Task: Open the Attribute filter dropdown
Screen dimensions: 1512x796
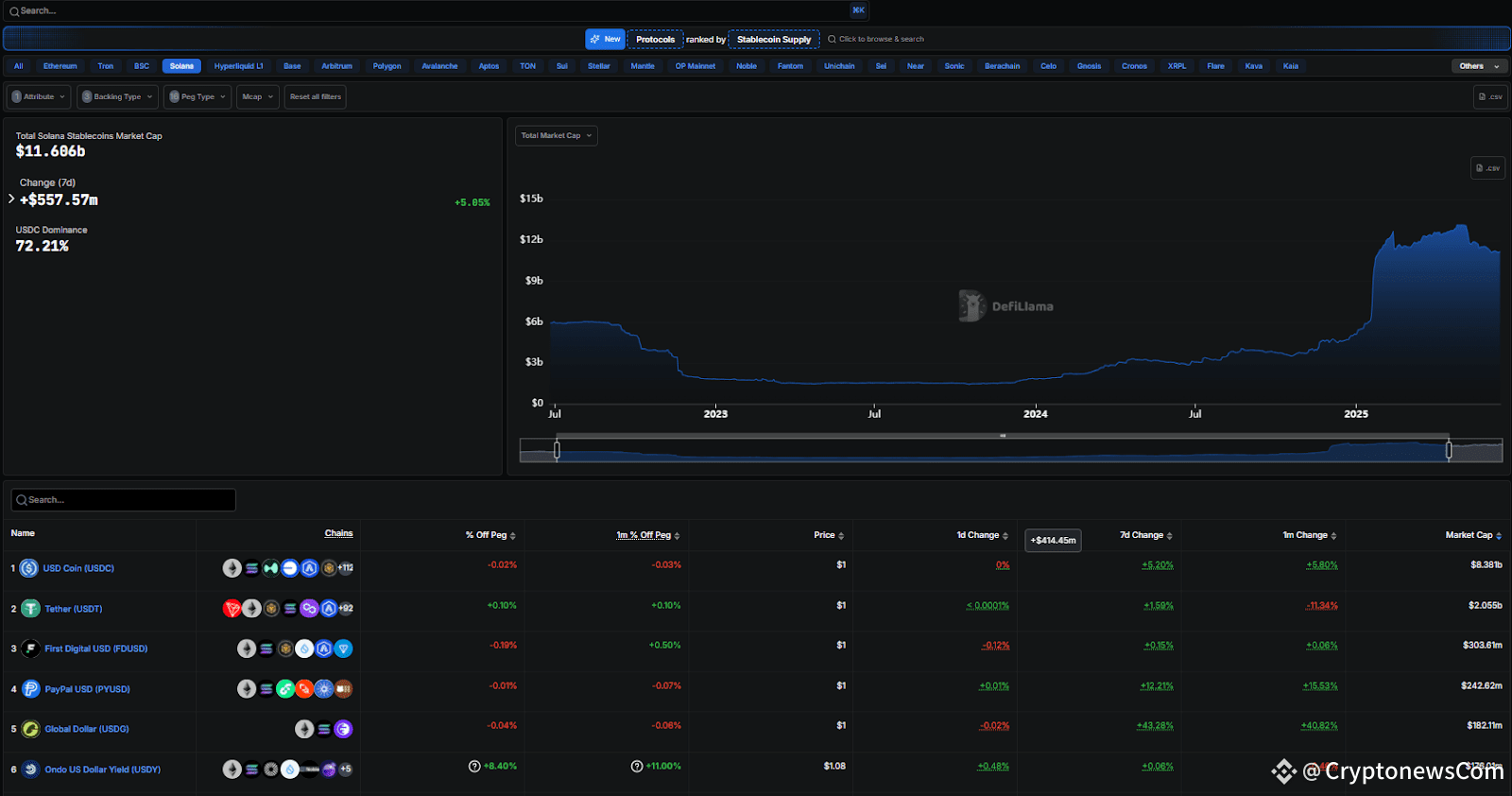Action: [x=39, y=96]
